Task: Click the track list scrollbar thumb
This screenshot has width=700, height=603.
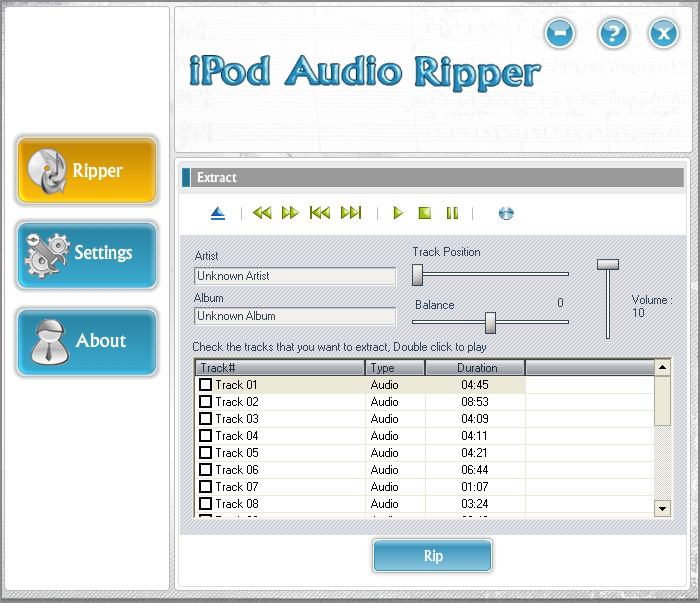Action: pyautogui.click(x=662, y=401)
